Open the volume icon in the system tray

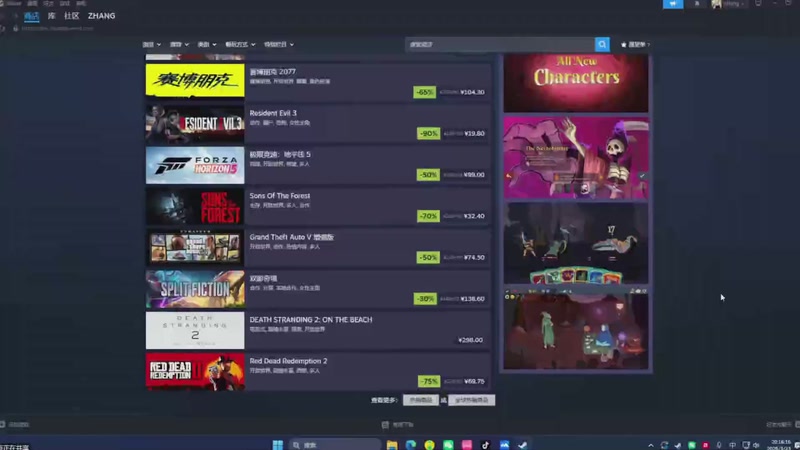click(756, 445)
